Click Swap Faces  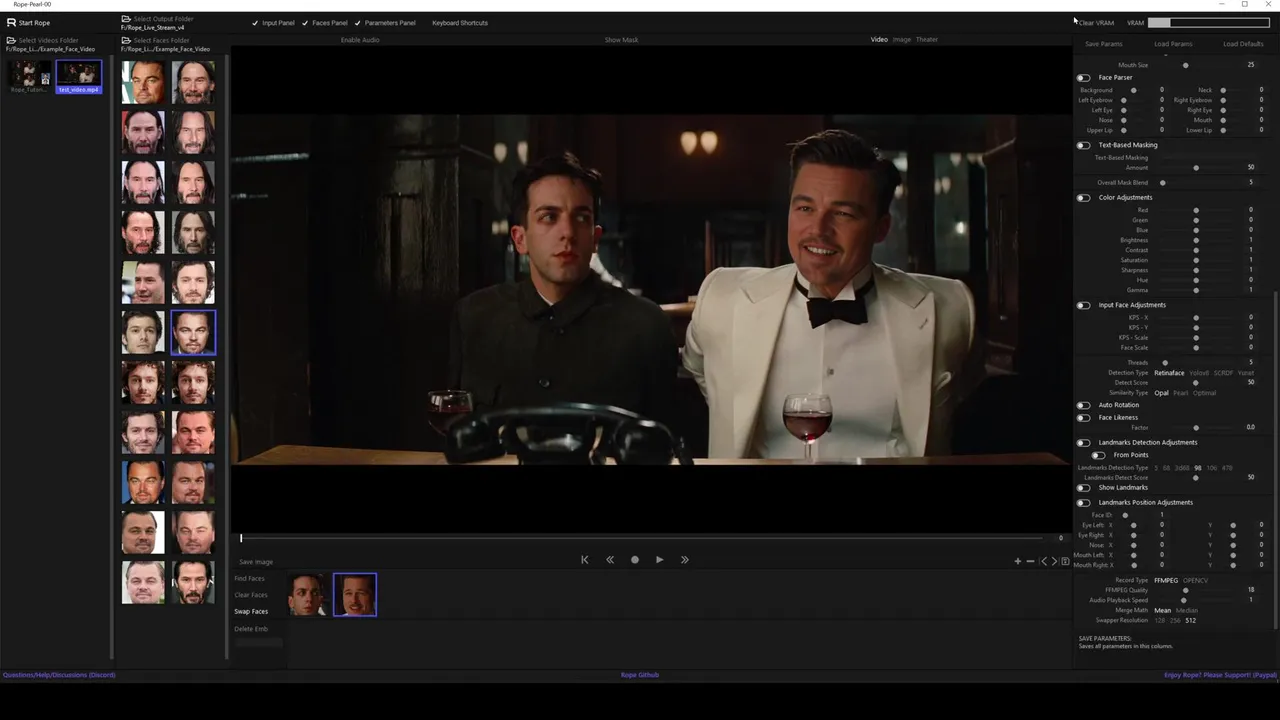(251, 612)
